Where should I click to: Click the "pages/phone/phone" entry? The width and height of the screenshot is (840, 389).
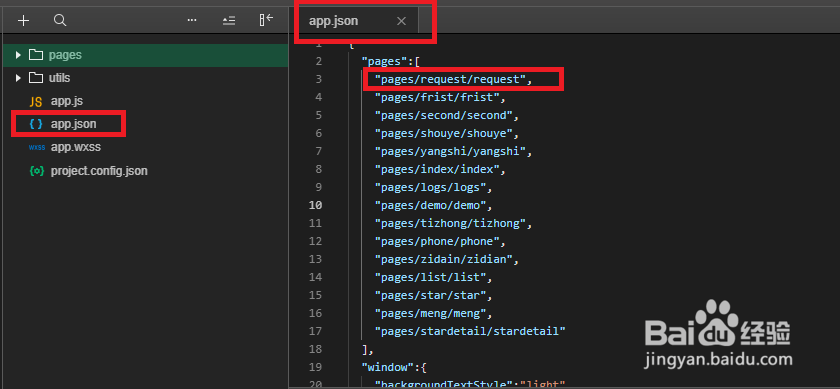(x=440, y=241)
